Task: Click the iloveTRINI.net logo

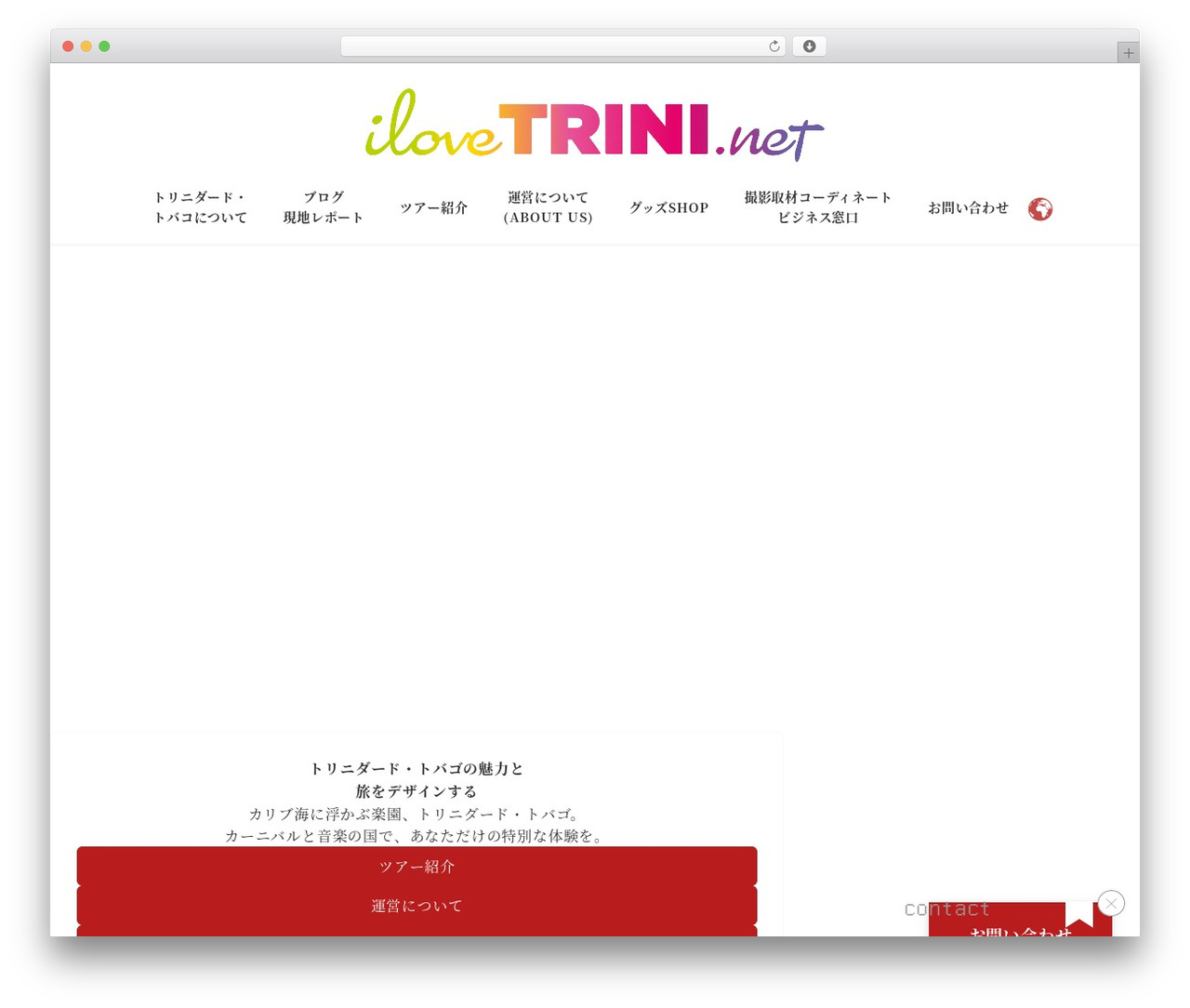Action: pos(594,126)
